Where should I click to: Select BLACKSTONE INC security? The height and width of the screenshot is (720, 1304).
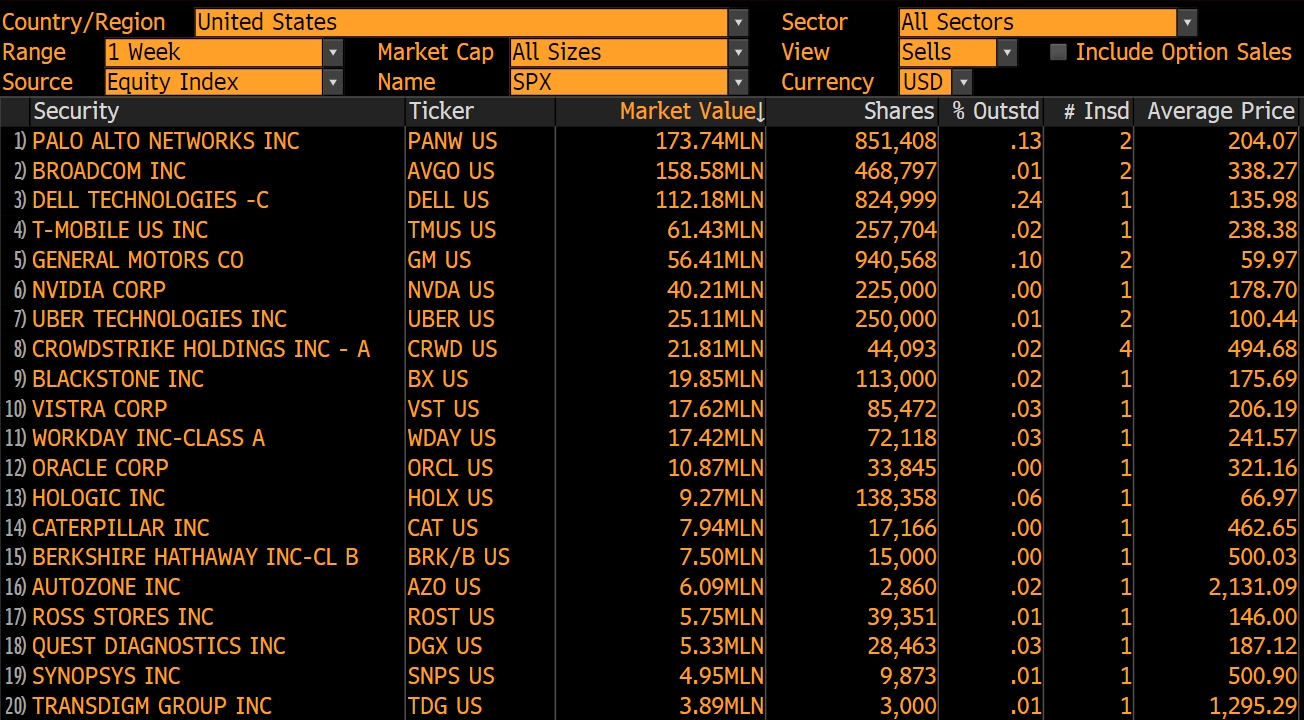coord(118,379)
